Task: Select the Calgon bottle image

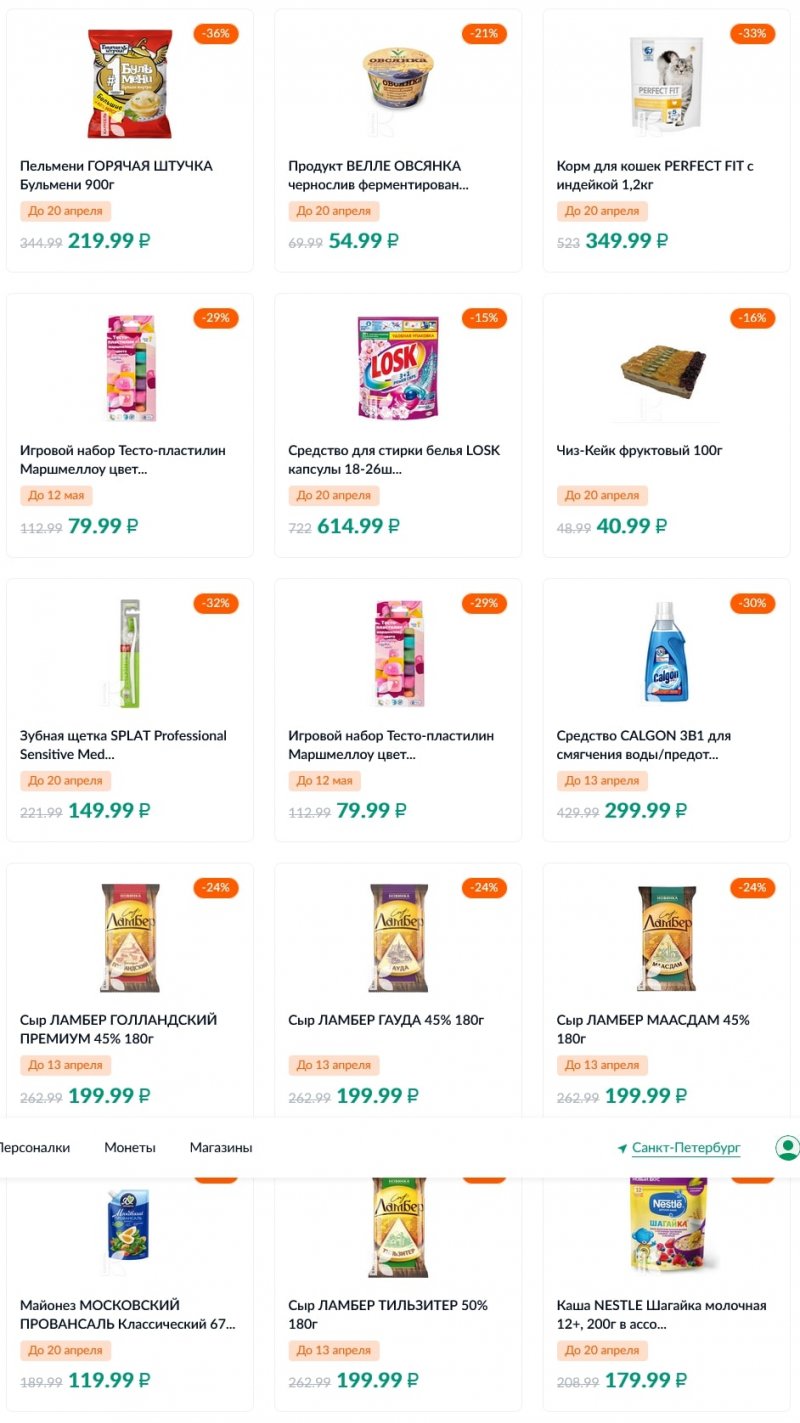Action: point(666,653)
